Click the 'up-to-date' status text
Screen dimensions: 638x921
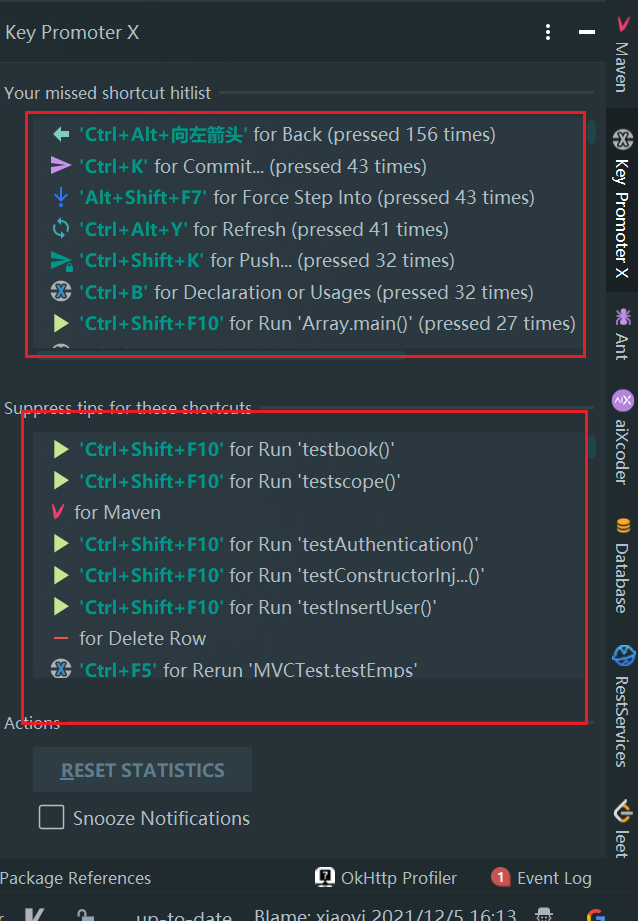tap(183, 916)
